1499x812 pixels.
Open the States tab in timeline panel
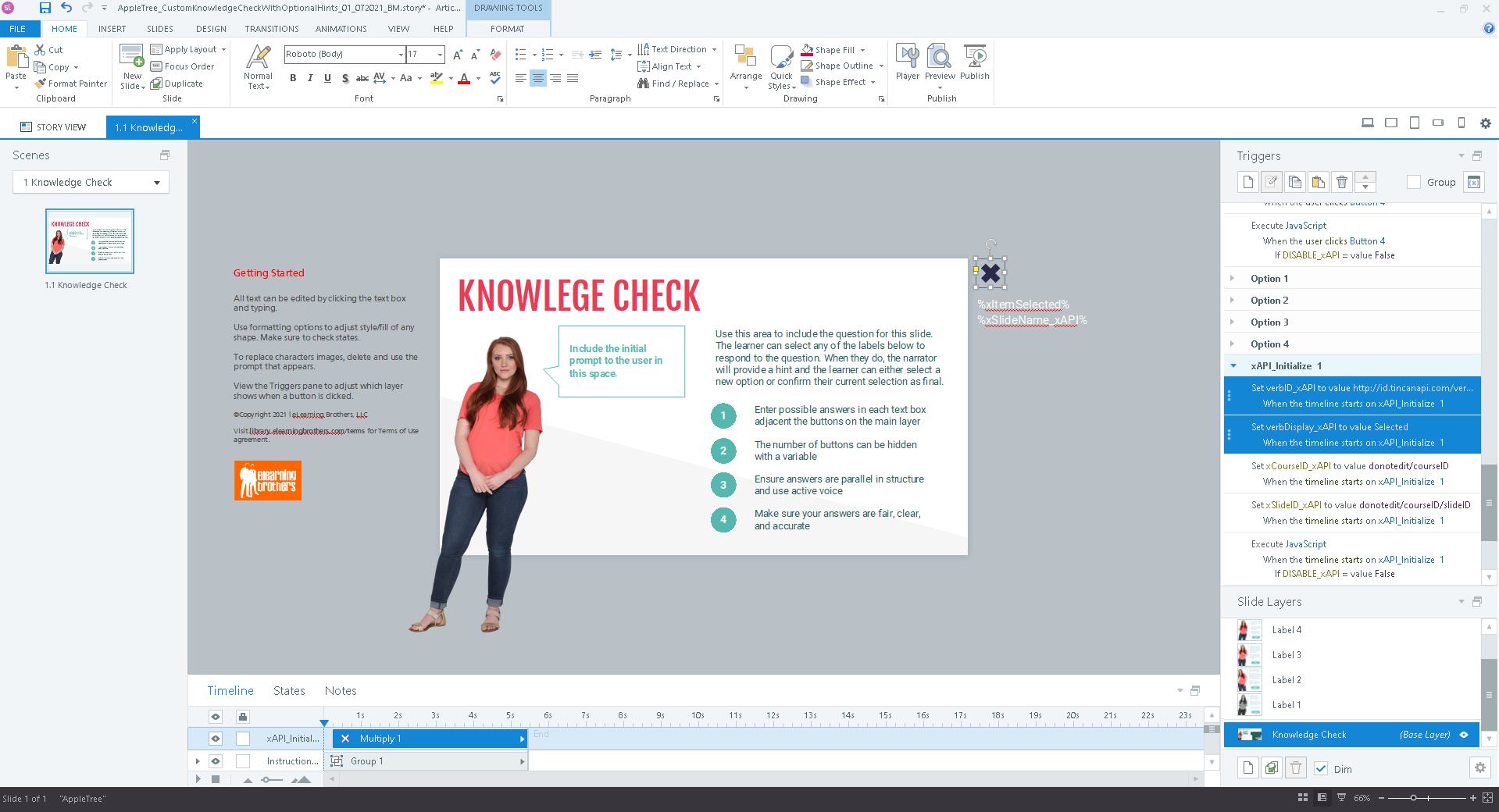(x=288, y=690)
